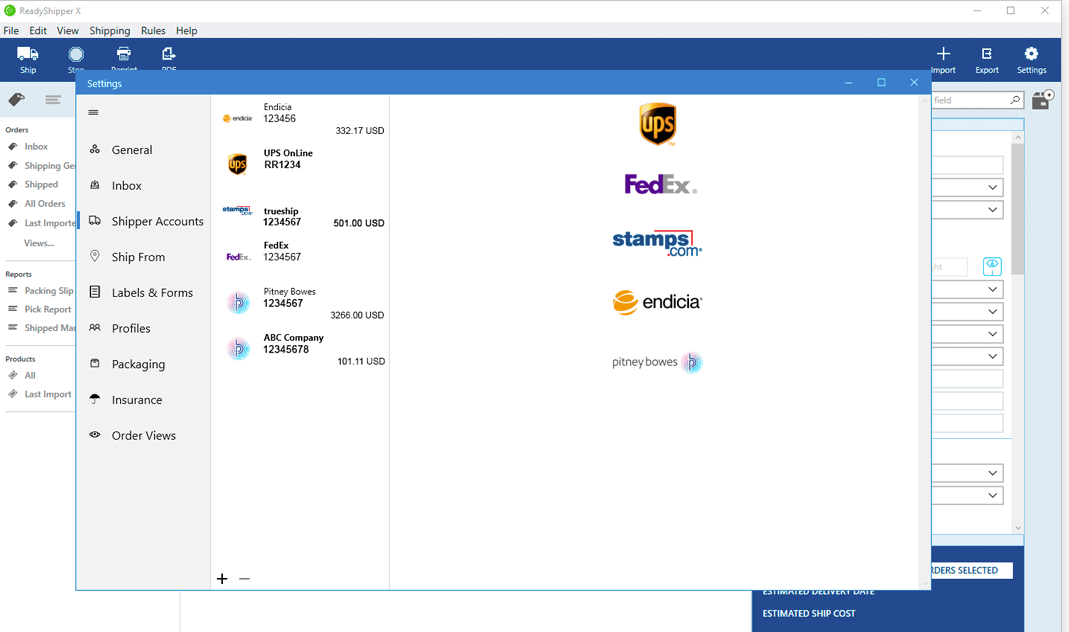This screenshot has width=1069, height=632.
Task: Add a new shipper account with plus icon
Action: point(222,579)
